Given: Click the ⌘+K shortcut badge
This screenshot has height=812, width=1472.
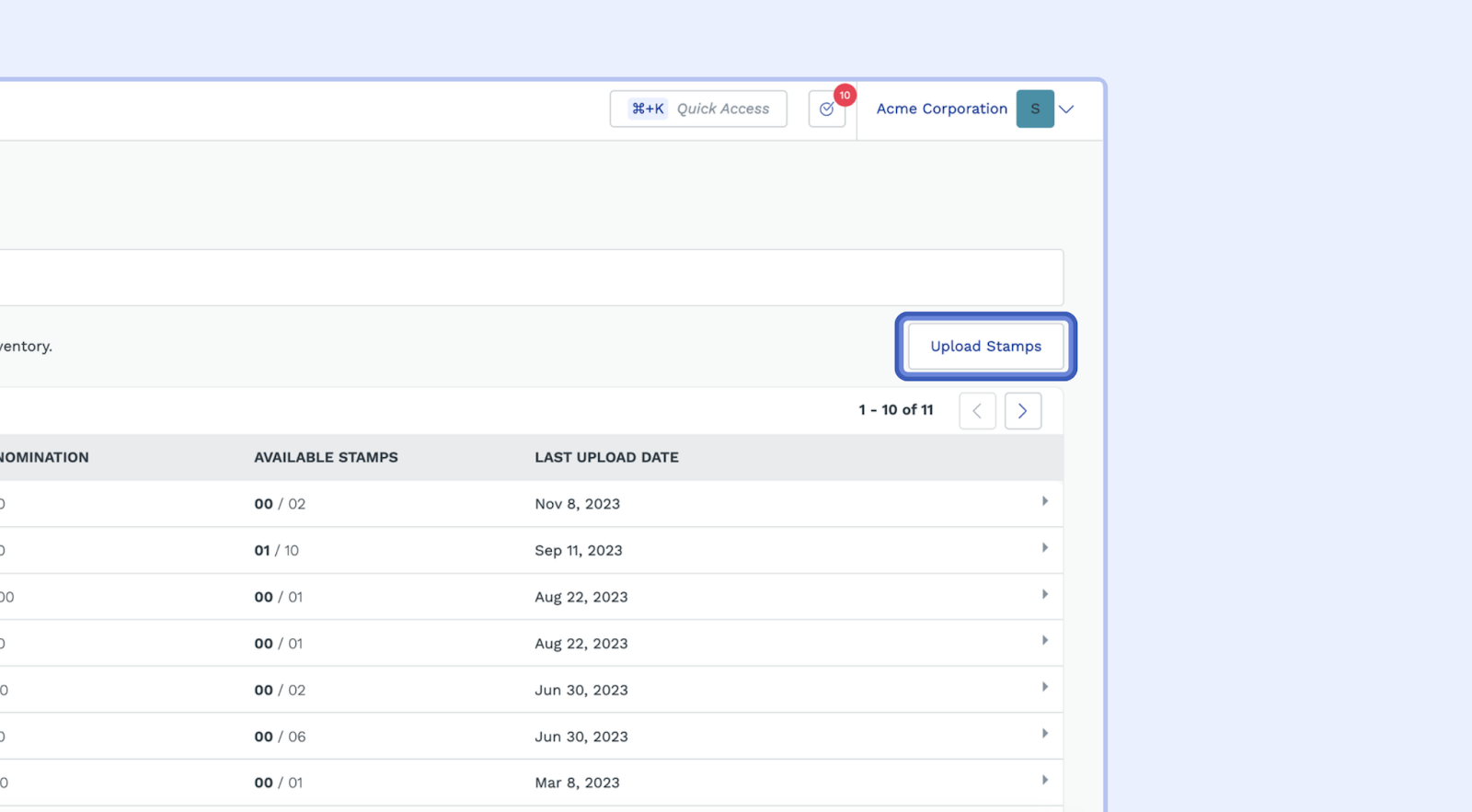Looking at the screenshot, I should click(648, 109).
